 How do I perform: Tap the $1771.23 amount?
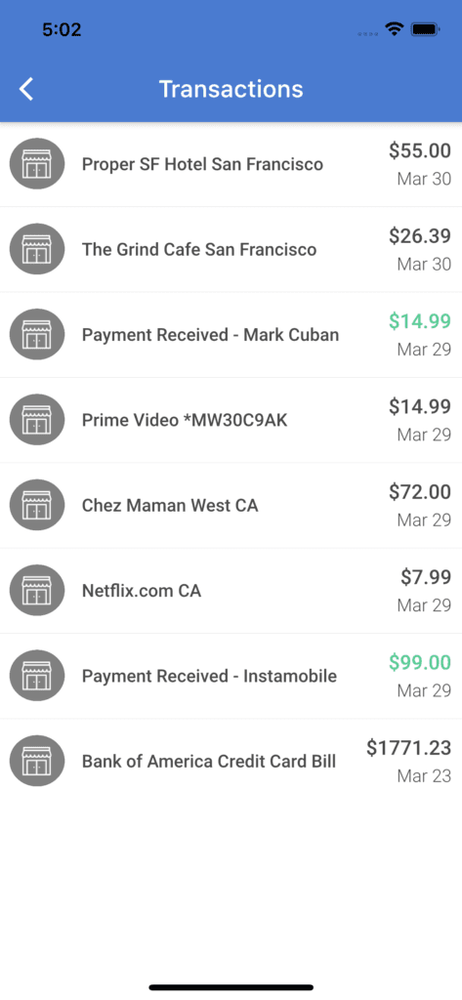(408, 747)
